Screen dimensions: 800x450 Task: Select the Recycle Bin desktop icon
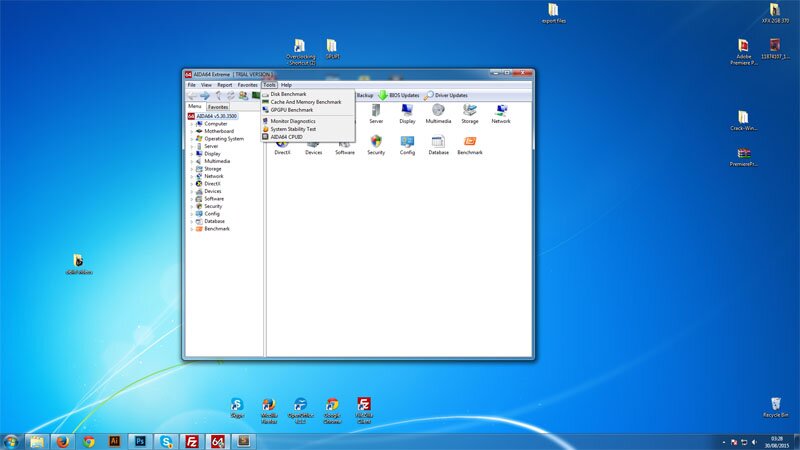(x=776, y=407)
